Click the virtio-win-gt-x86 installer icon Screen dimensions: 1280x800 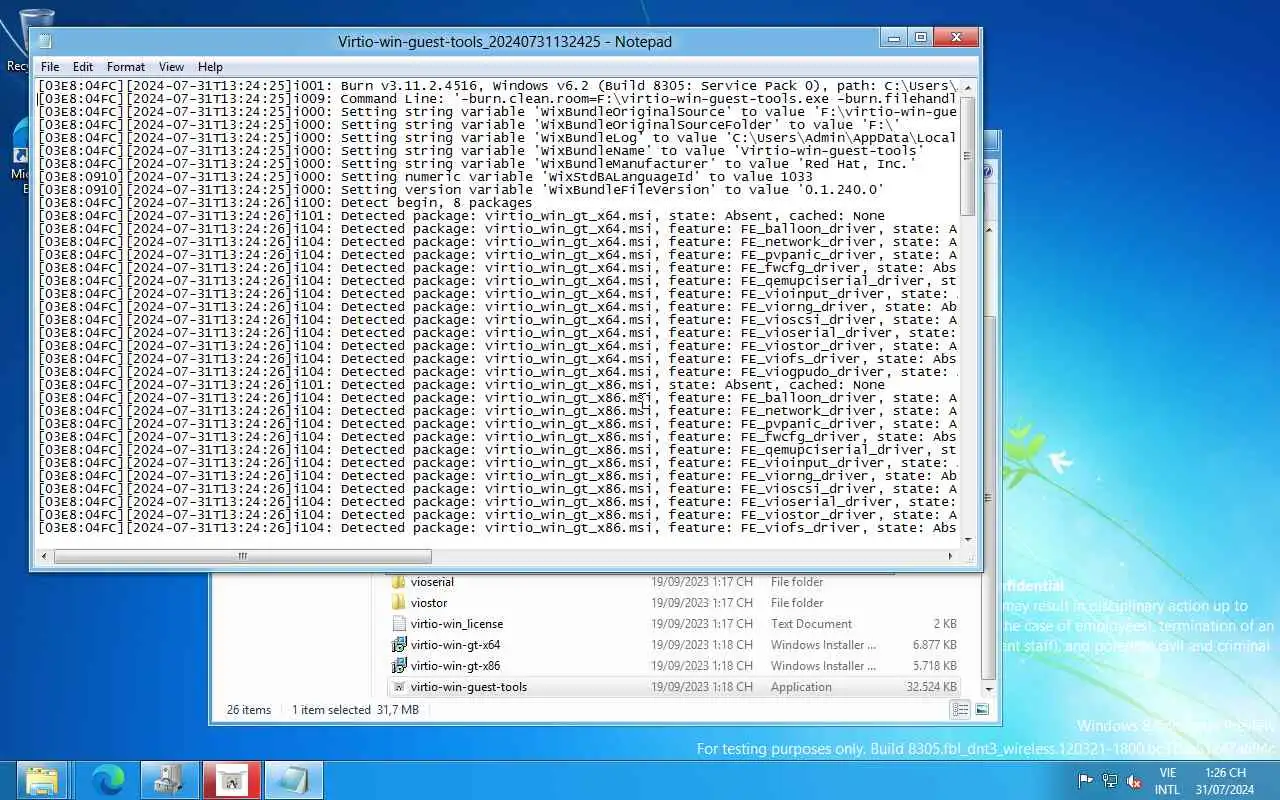click(x=399, y=666)
